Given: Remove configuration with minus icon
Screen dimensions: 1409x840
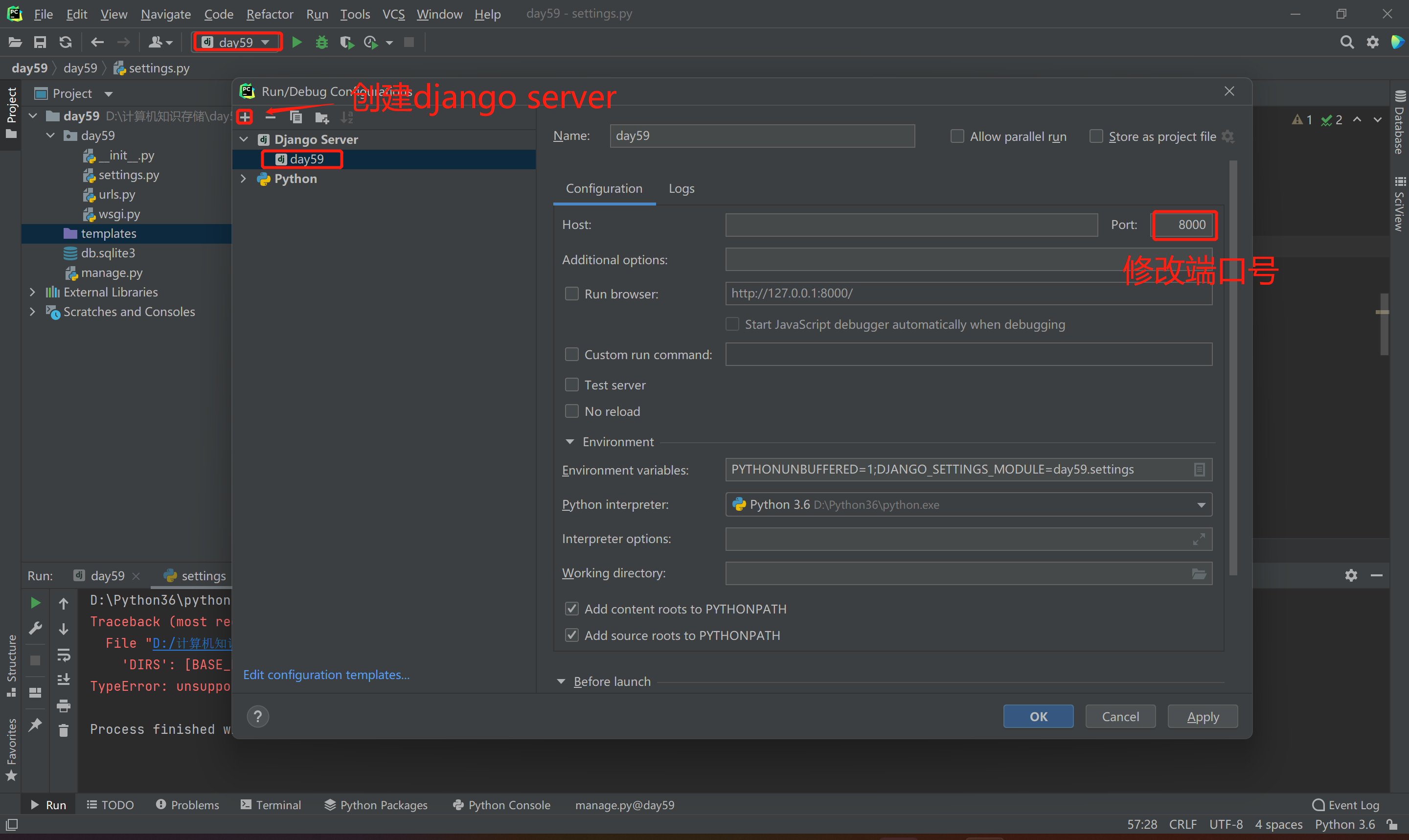Looking at the screenshot, I should click(271, 117).
